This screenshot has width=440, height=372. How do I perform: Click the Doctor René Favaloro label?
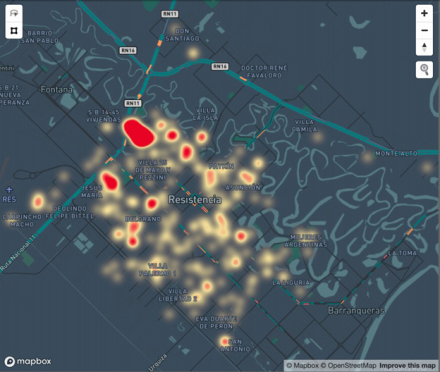[x=264, y=72]
